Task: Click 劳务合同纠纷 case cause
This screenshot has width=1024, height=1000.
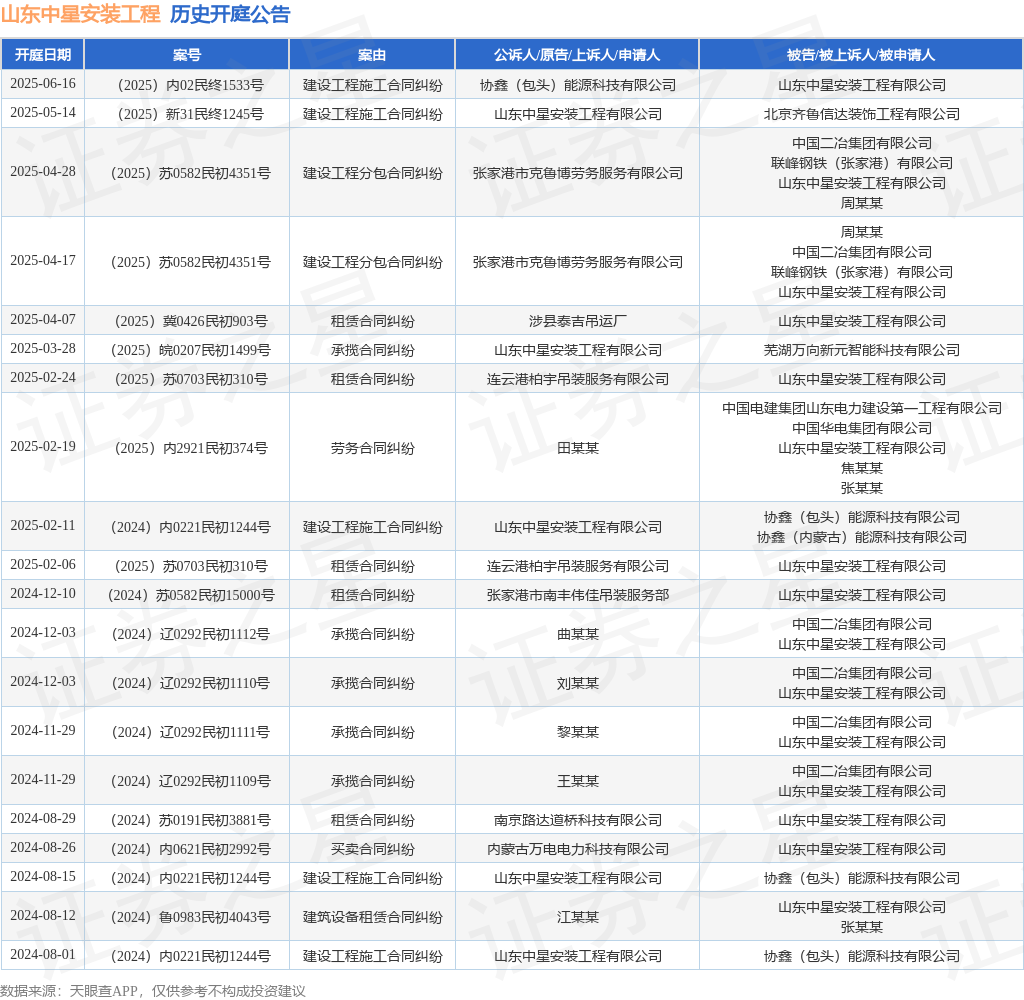Action: coord(372,448)
